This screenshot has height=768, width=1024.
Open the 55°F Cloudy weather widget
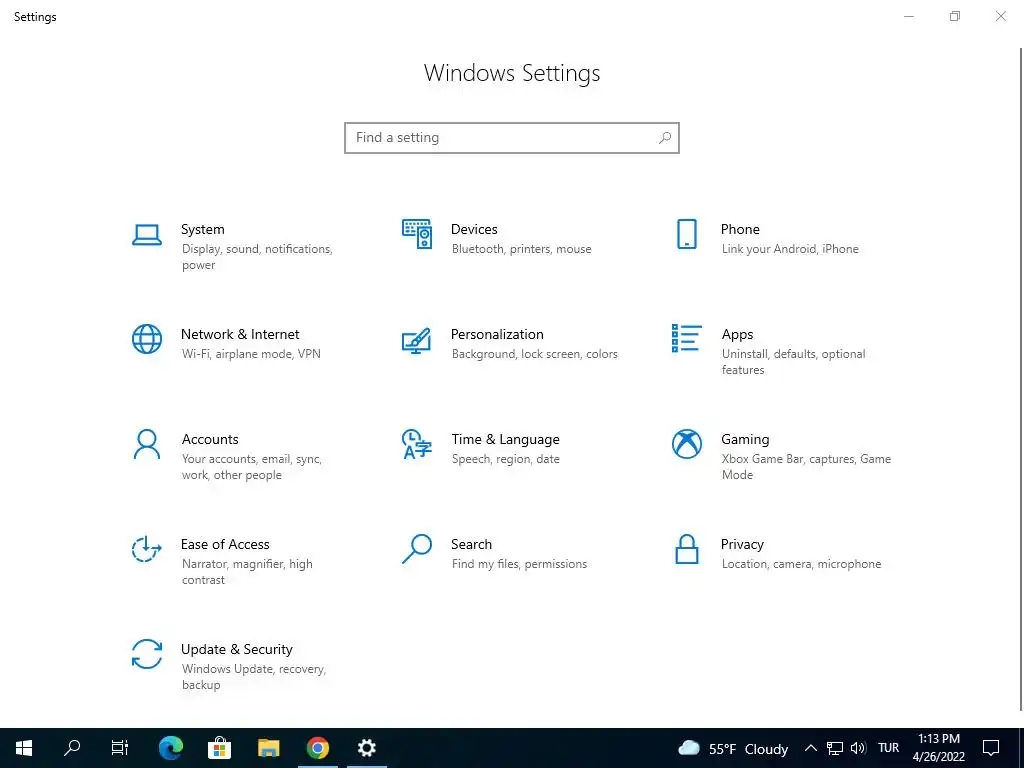[733, 748]
